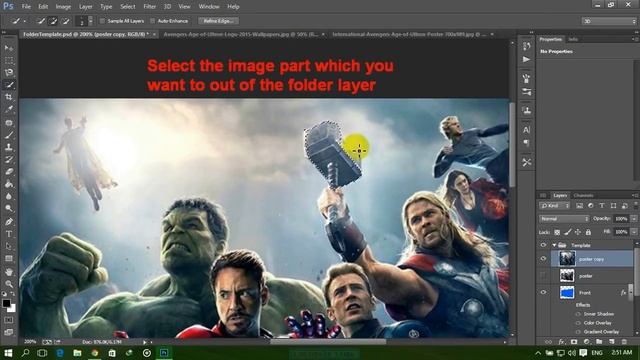Select the Blur tool

tap(9, 196)
